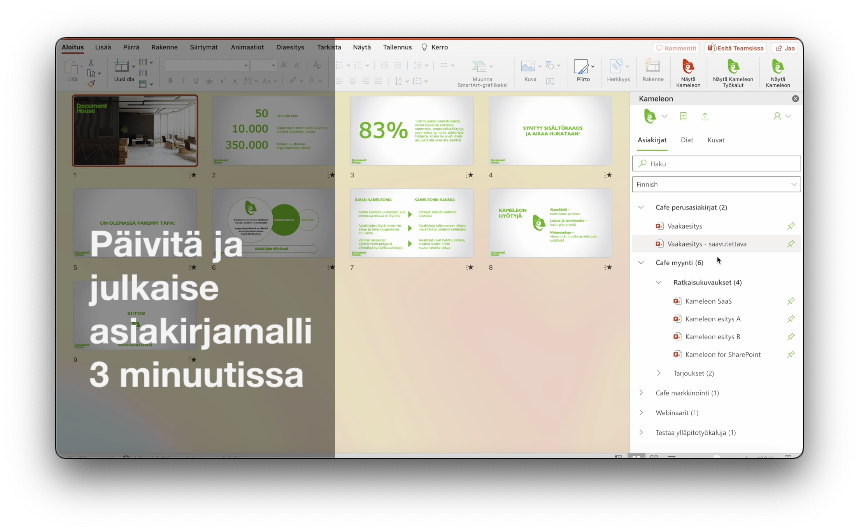The image size is (859, 532).
Task: Open the Siirtymät ribbon tab
Action: pyautogui.click(x=204, y=47)
